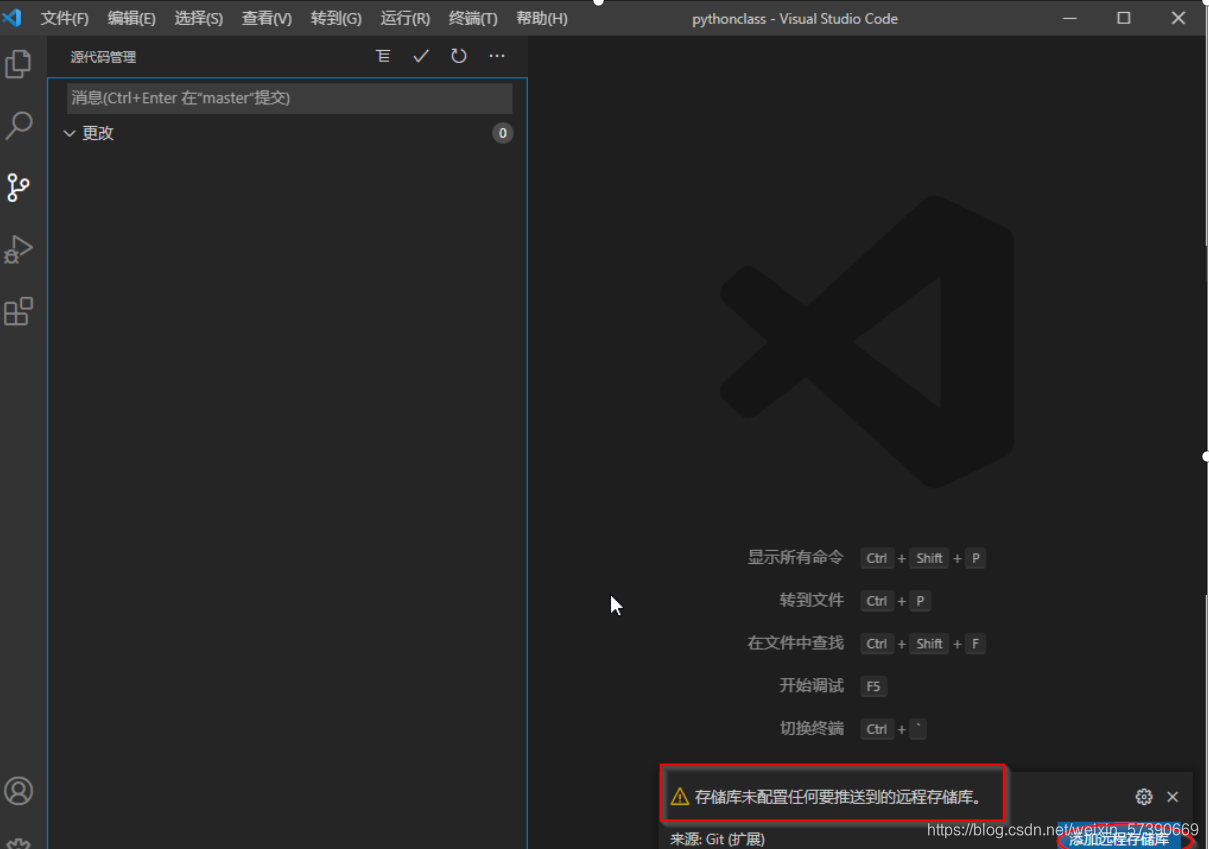Viewport: 1209px width, 849px height.
Task: Open the Explorer view in activity bar
Action: pos(18,64)
